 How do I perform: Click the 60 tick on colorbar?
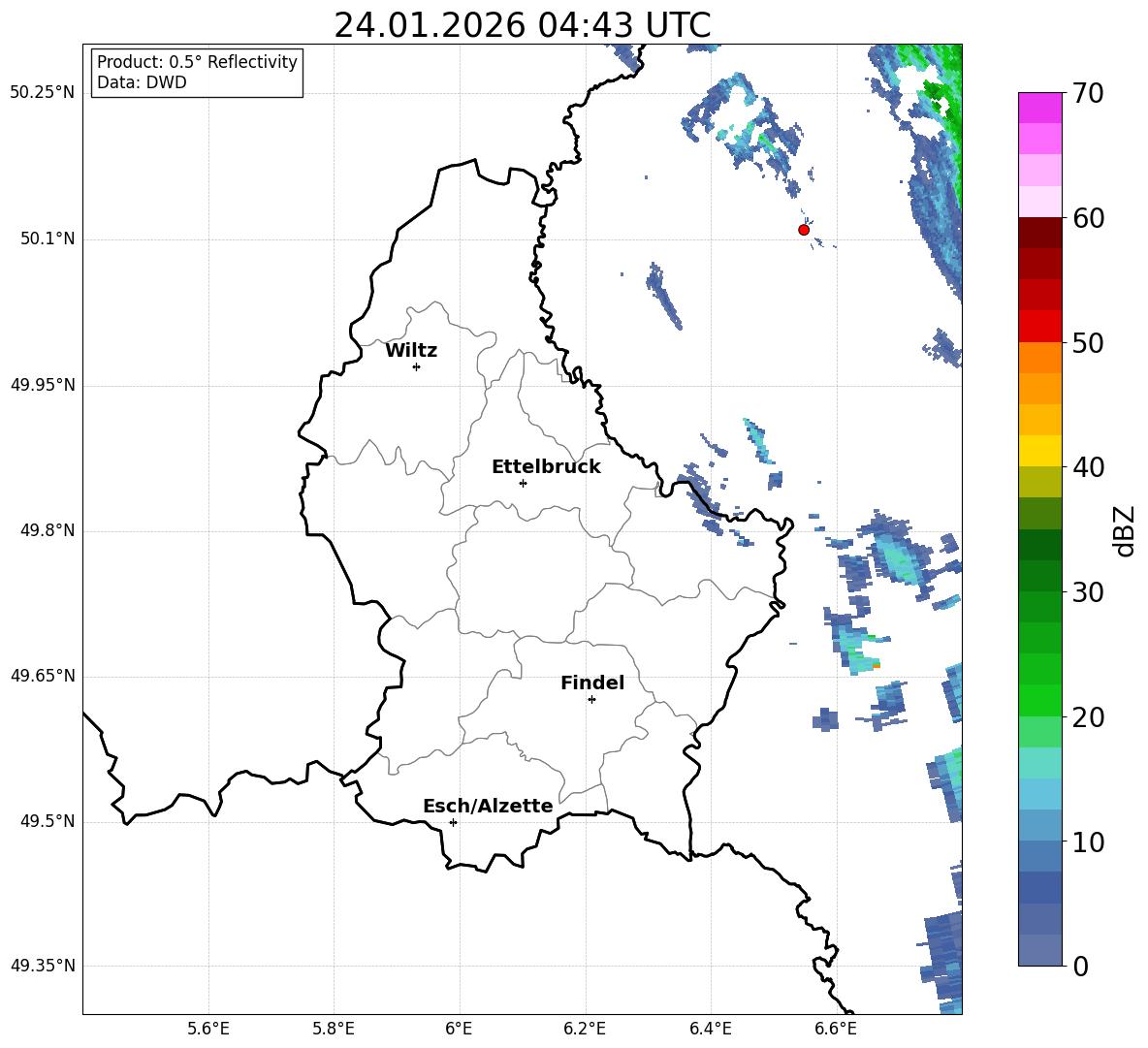(1088, 218)
